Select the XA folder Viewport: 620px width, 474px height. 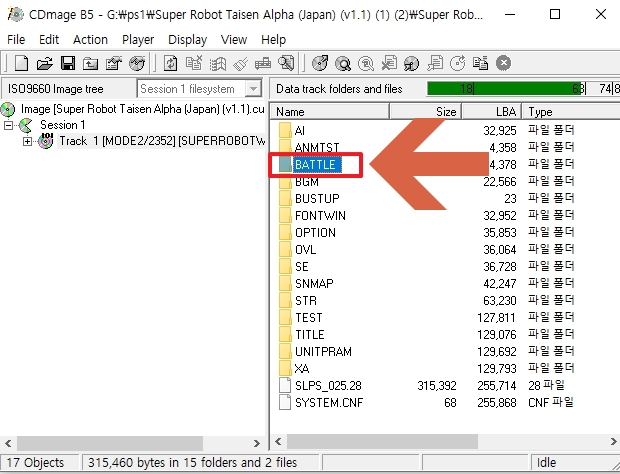[302, 368]
